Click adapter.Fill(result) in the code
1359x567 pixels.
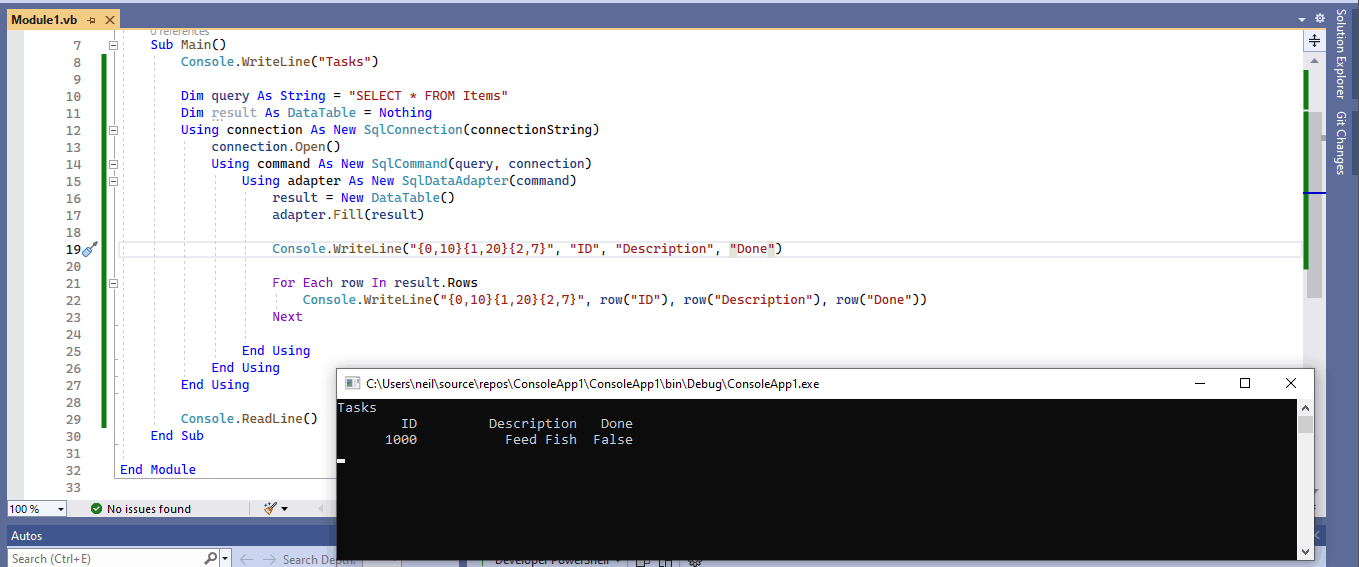coord(348,215)
